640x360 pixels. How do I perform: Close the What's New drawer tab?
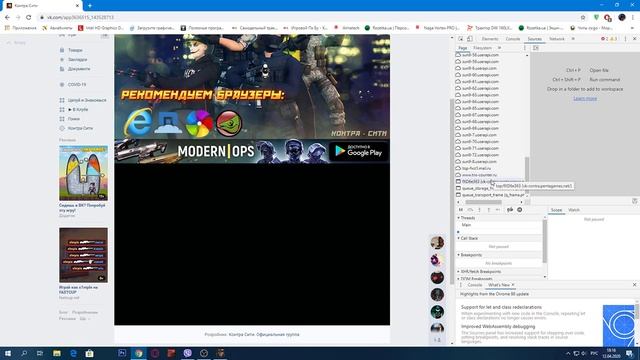pos(513,285)
